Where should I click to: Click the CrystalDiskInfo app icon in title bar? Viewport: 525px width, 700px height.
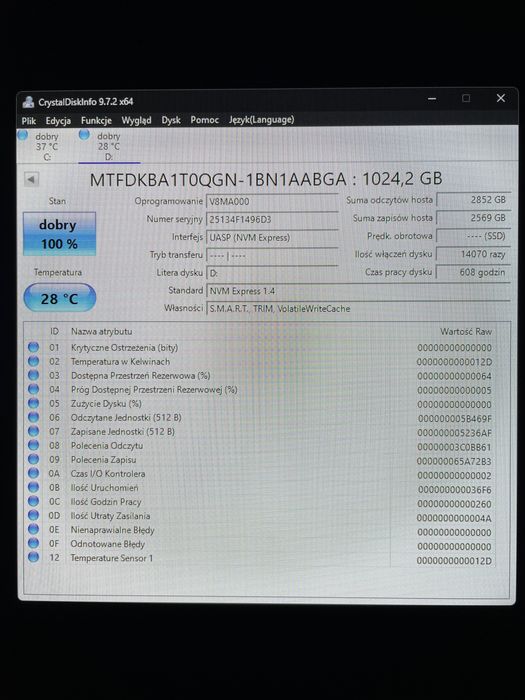click(x=29, y=102)
